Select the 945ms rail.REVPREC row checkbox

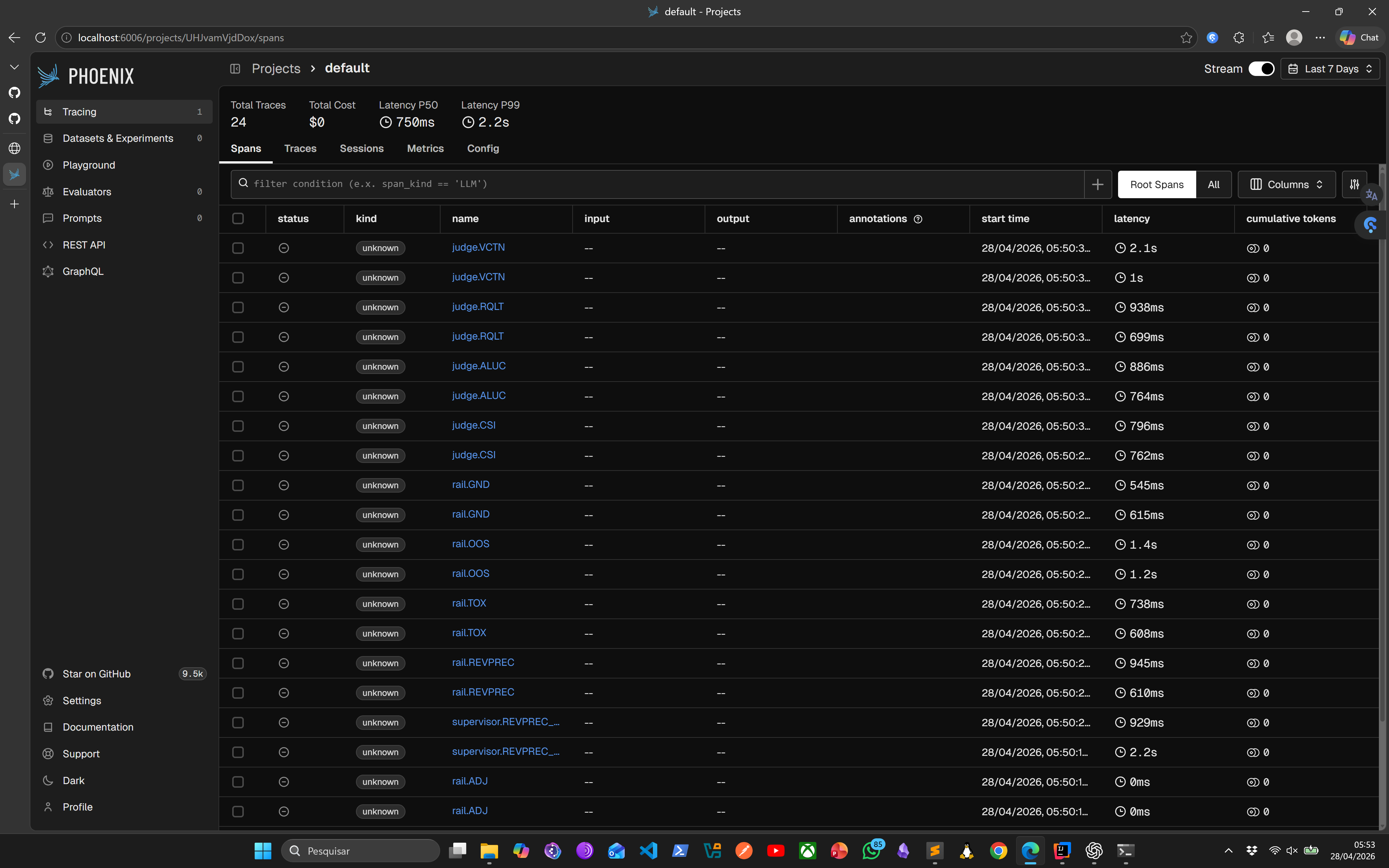[x=238, y=664]
